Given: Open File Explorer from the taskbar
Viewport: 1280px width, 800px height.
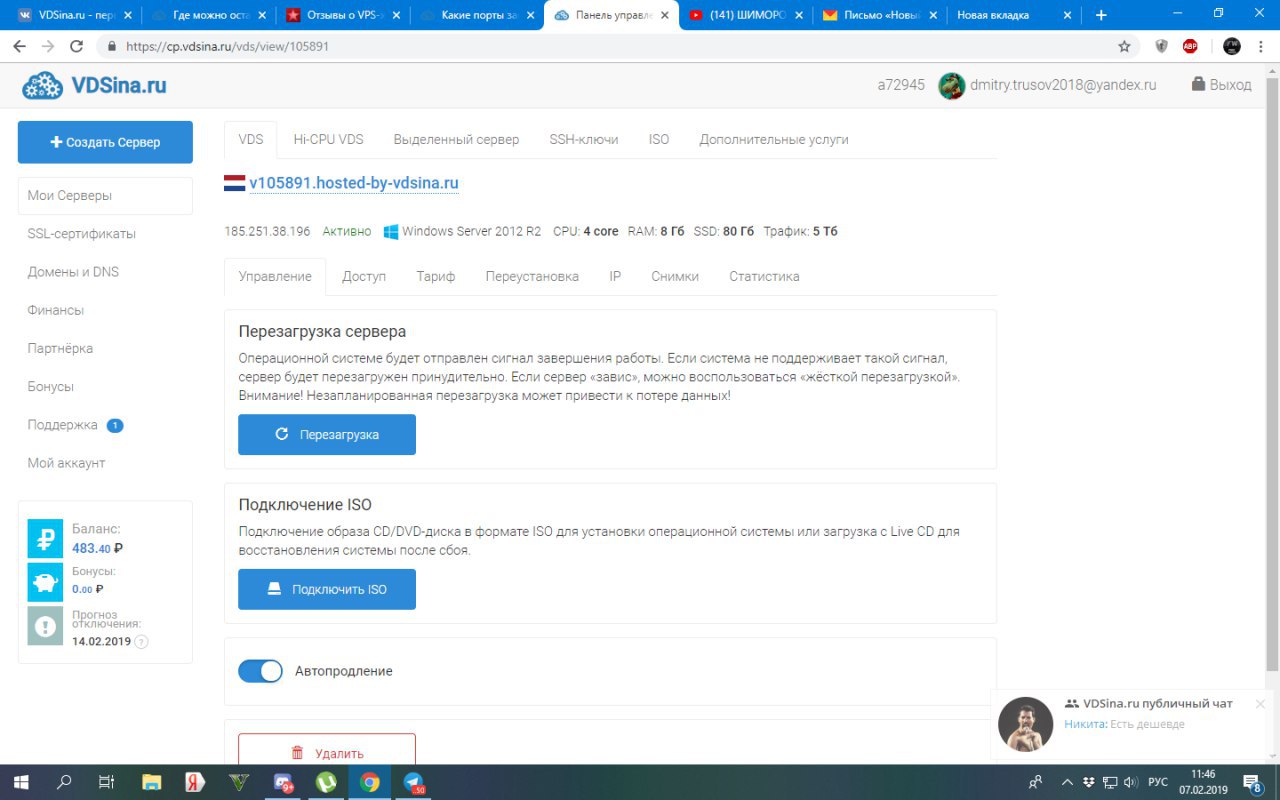Looking at the screenshot, I should [151, 782].
